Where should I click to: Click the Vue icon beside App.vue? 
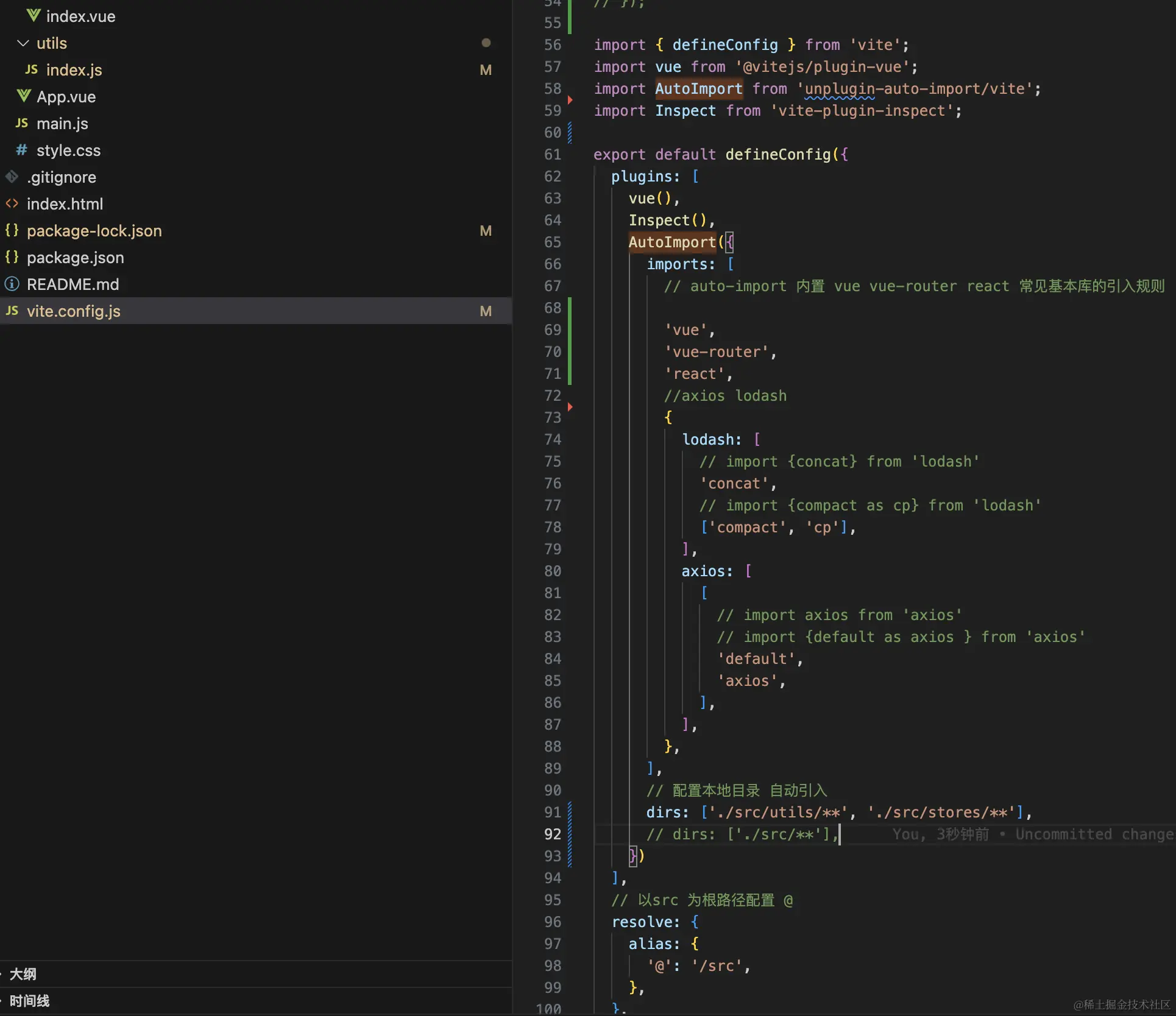coord(24,96)
